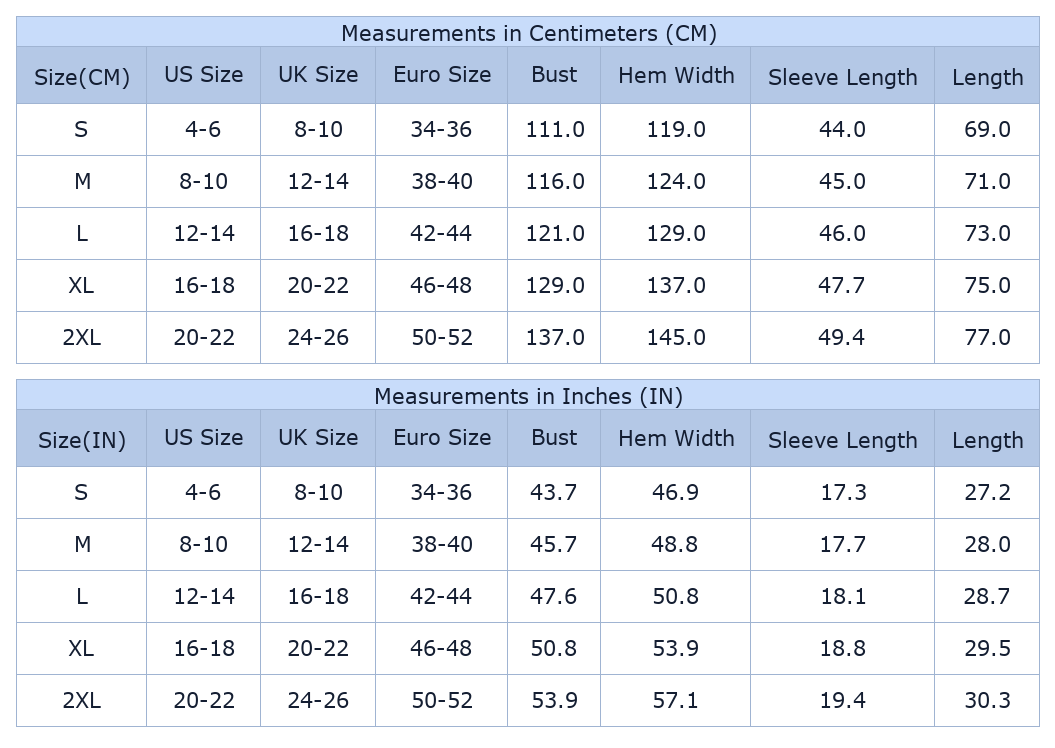Select the "Size(IN)" column header
The image size is (1055, 748).
pos(82,440)
